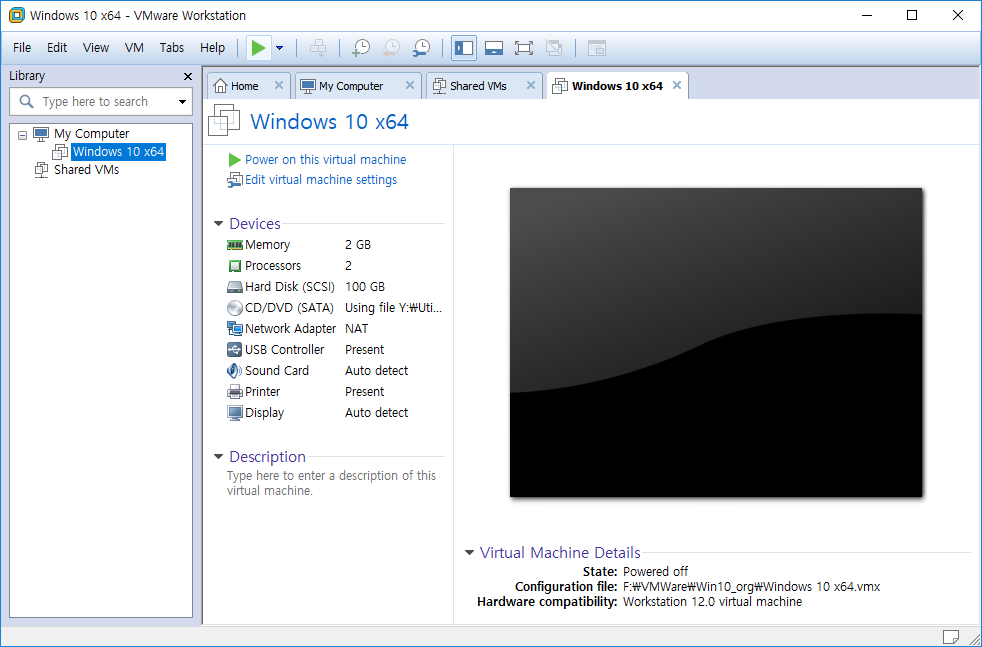
Task: Collapse the Description section
Action: [219, 457]
